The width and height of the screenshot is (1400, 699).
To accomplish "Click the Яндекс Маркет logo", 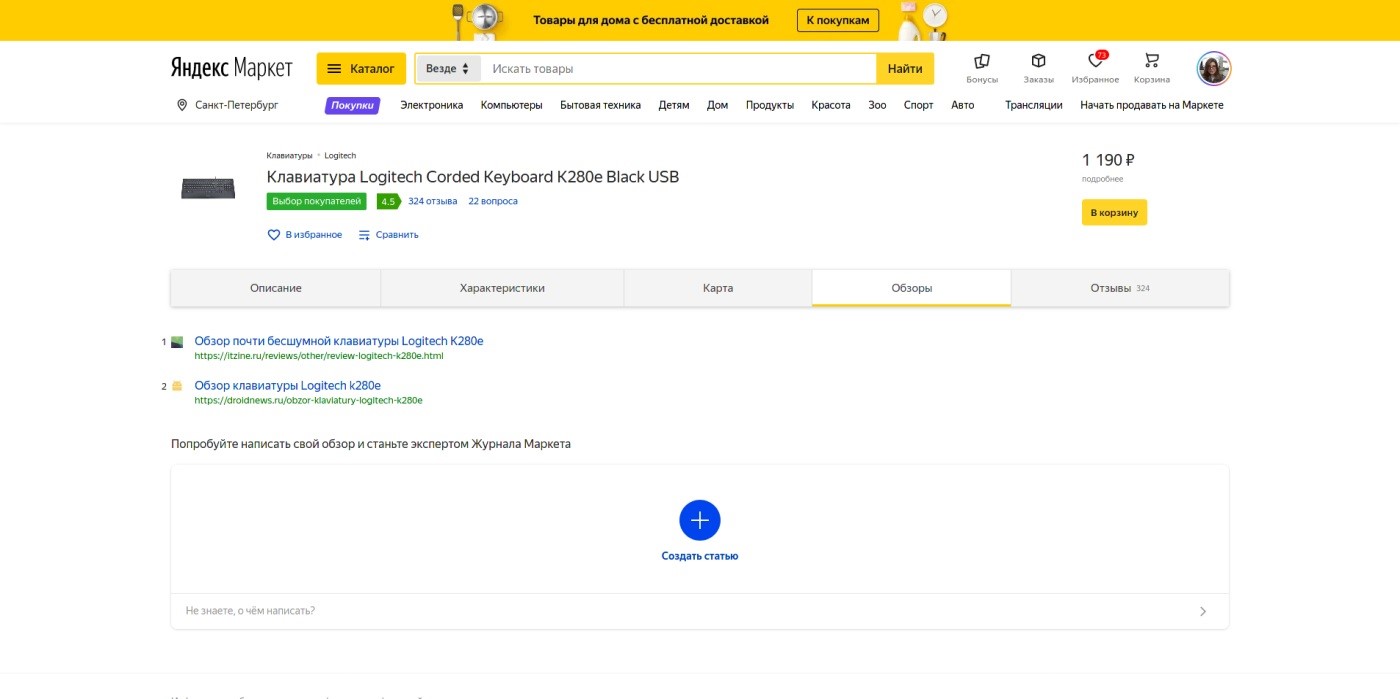I will (x=232, y=68).
